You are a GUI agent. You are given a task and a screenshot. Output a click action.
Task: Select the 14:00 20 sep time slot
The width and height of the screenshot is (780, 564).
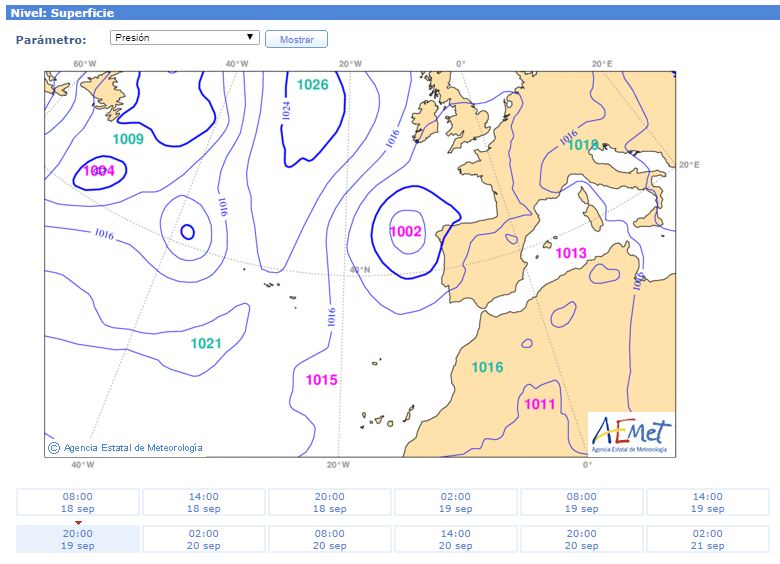point(455,539)
